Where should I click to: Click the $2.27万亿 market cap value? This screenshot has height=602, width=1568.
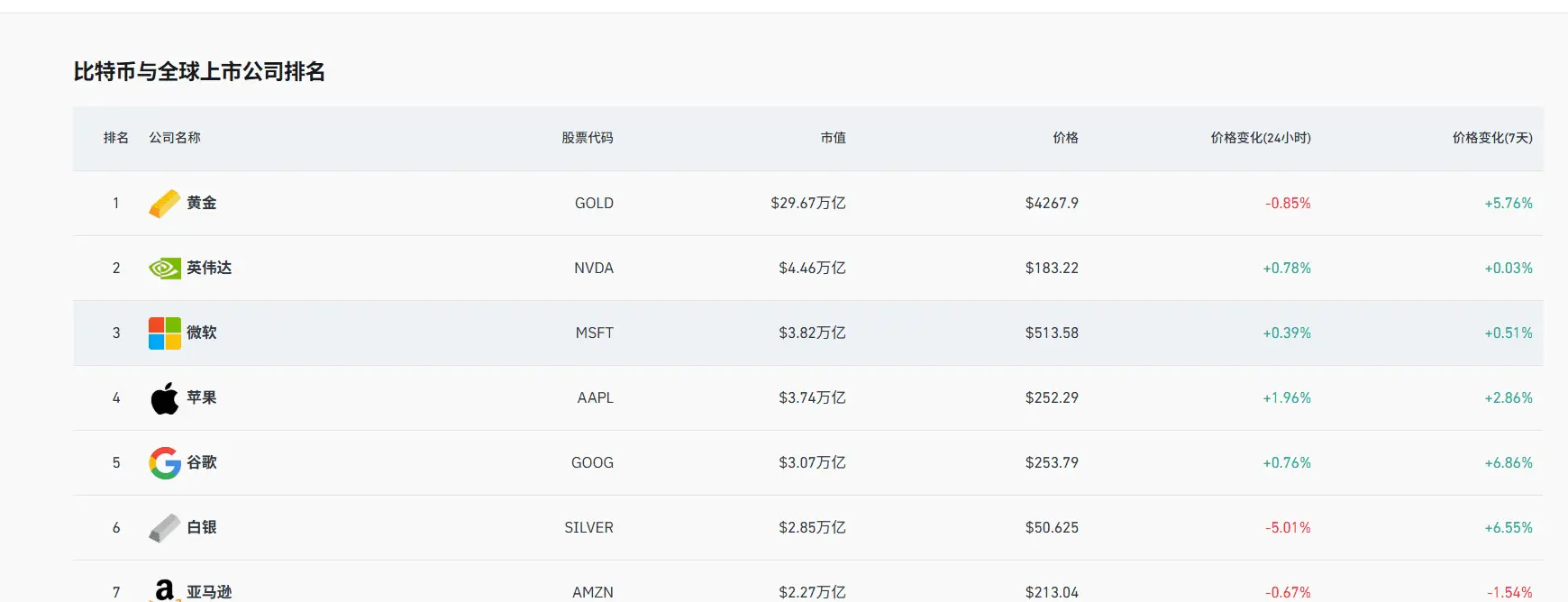[x=813, y=592]
